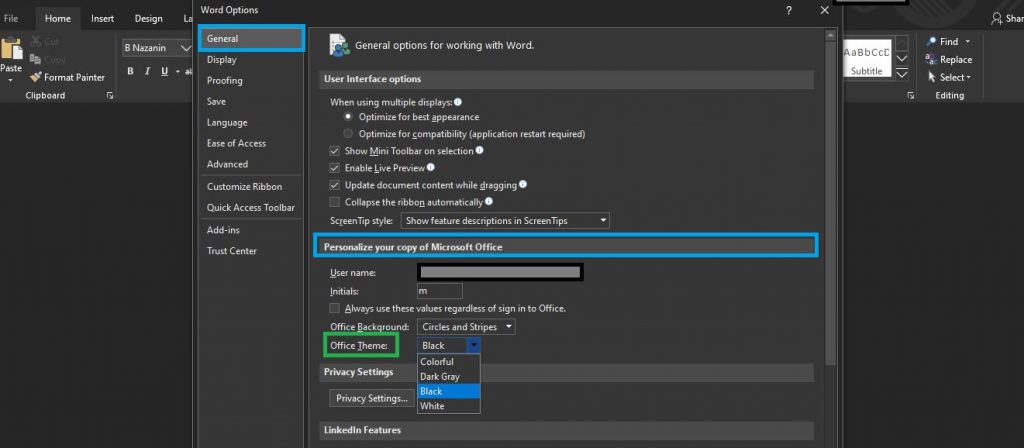Click the Word Options help question mark
1024x448 pixels.
tap(789, 10)
